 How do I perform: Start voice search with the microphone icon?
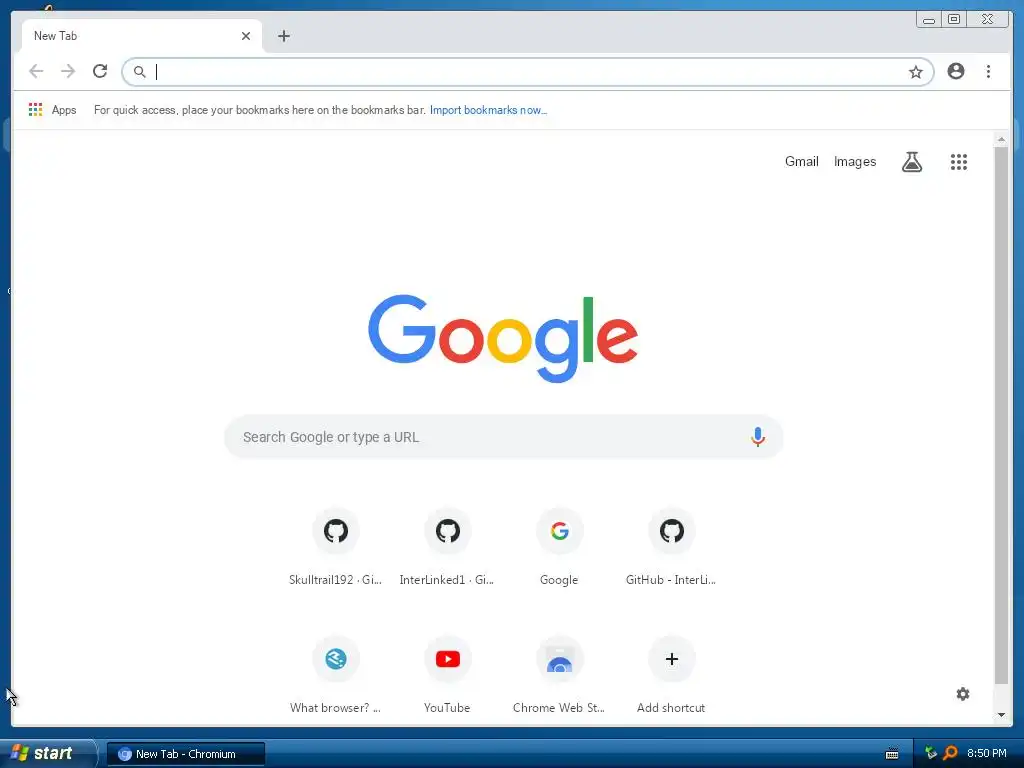(x=758, y=437)
